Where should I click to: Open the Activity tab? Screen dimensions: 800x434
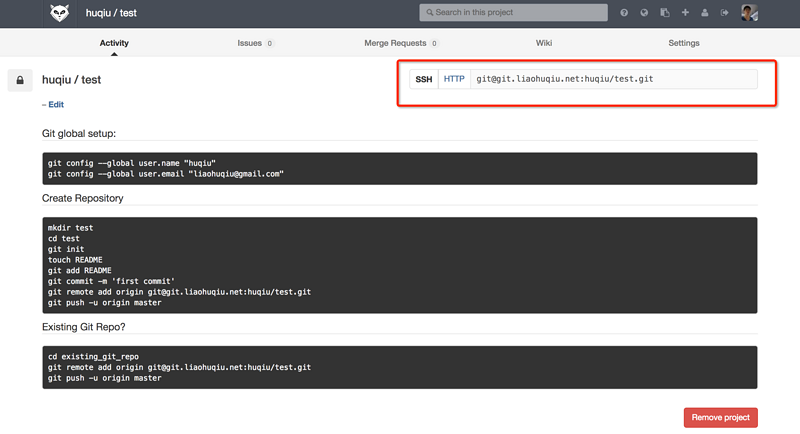(114, 43)
